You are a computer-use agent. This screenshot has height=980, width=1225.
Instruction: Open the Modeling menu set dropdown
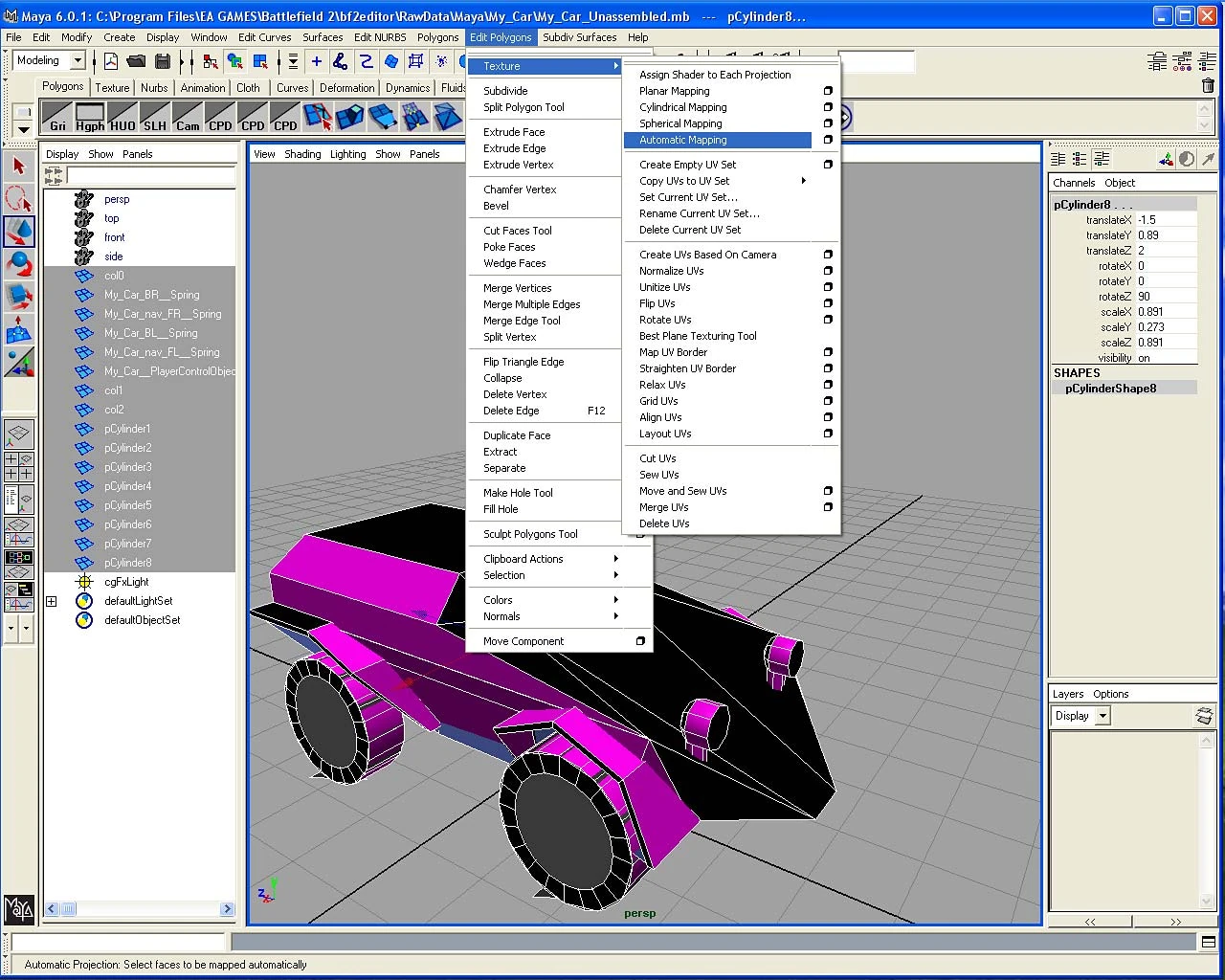(78, 60)
